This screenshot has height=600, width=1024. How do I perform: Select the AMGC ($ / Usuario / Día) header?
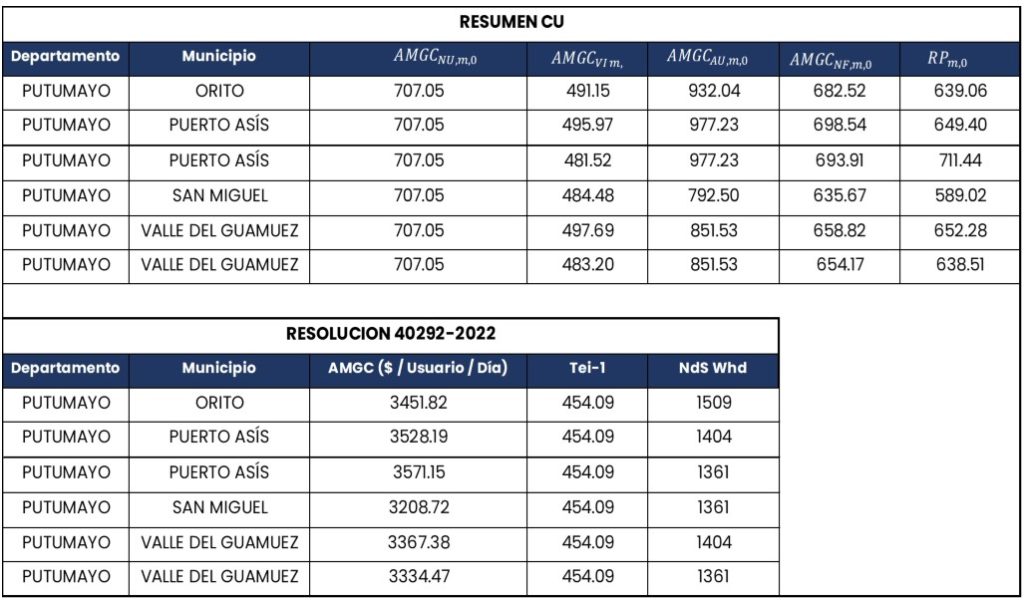[418, 368]
